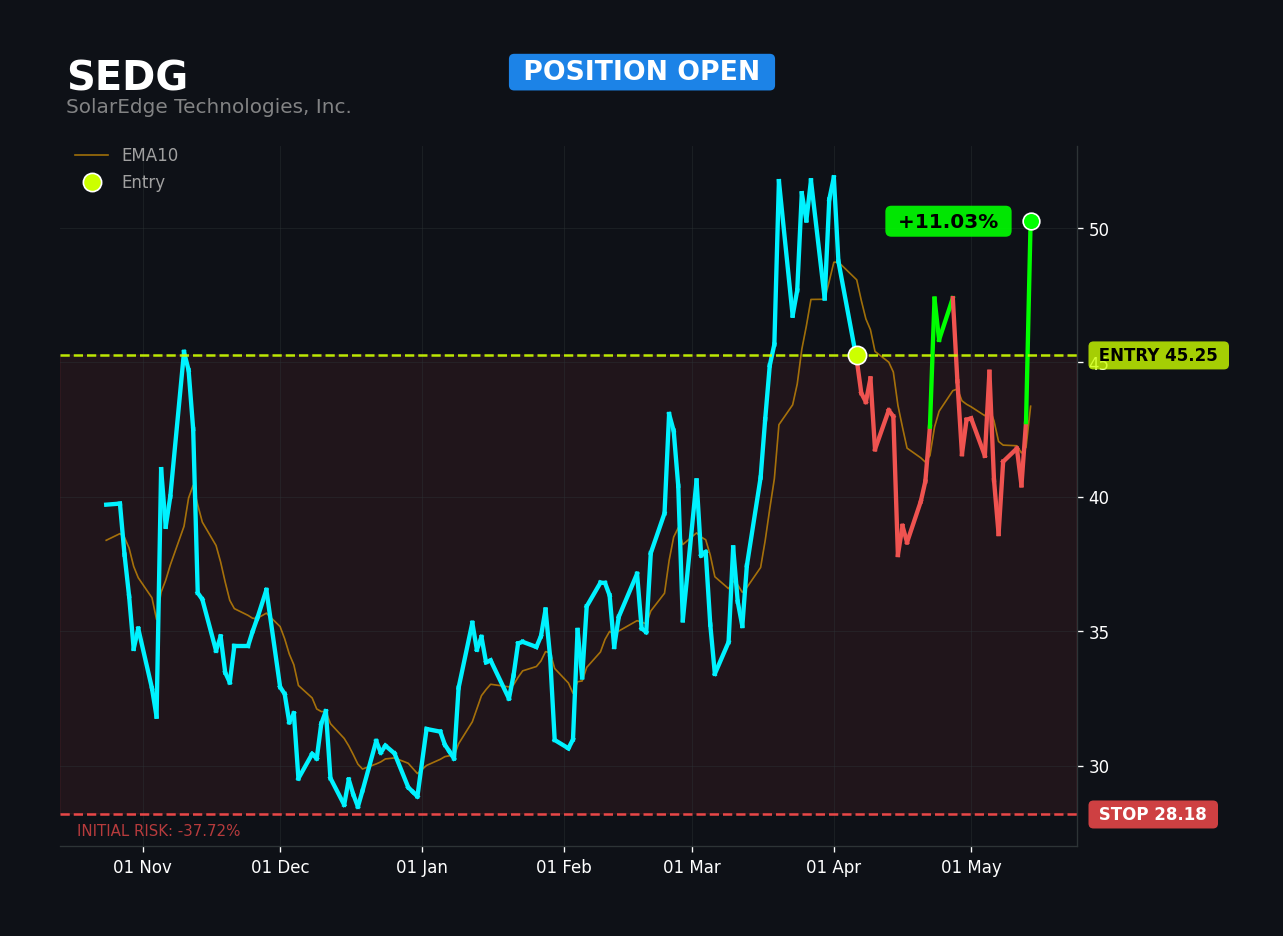Viewport: 1283px width, 936px height.
Task: Click the INITIAL RISK: -37.72% text
Action: coord(159,831)
